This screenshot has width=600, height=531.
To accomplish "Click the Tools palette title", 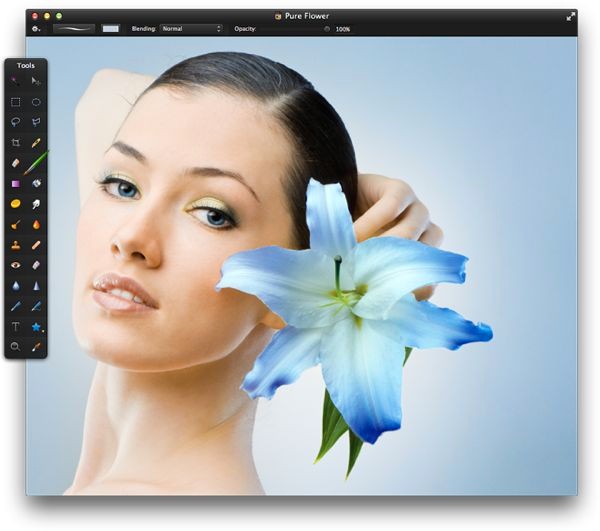I will [26, 65].
